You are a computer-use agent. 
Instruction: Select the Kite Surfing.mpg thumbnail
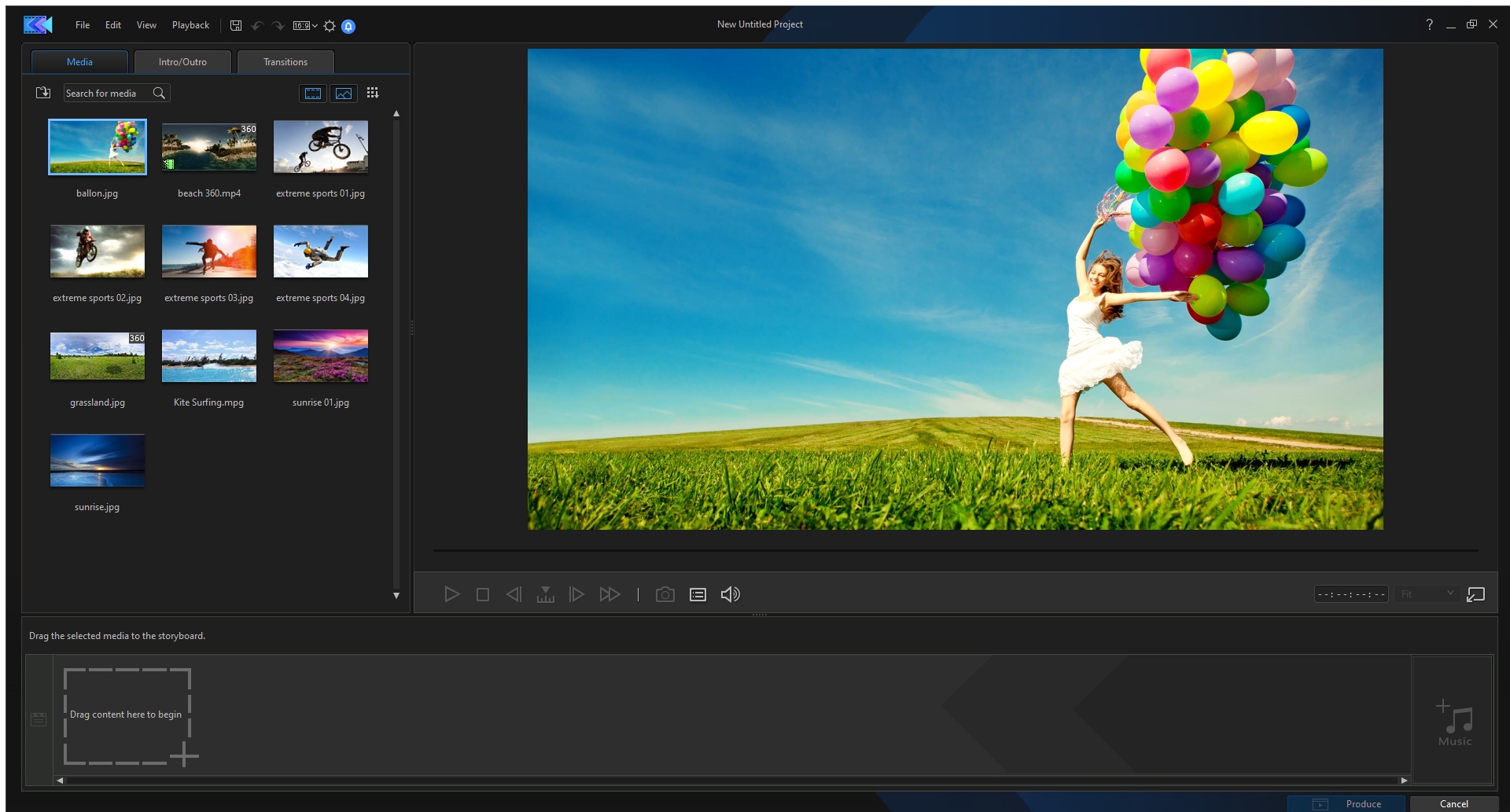tap(208, 356)
